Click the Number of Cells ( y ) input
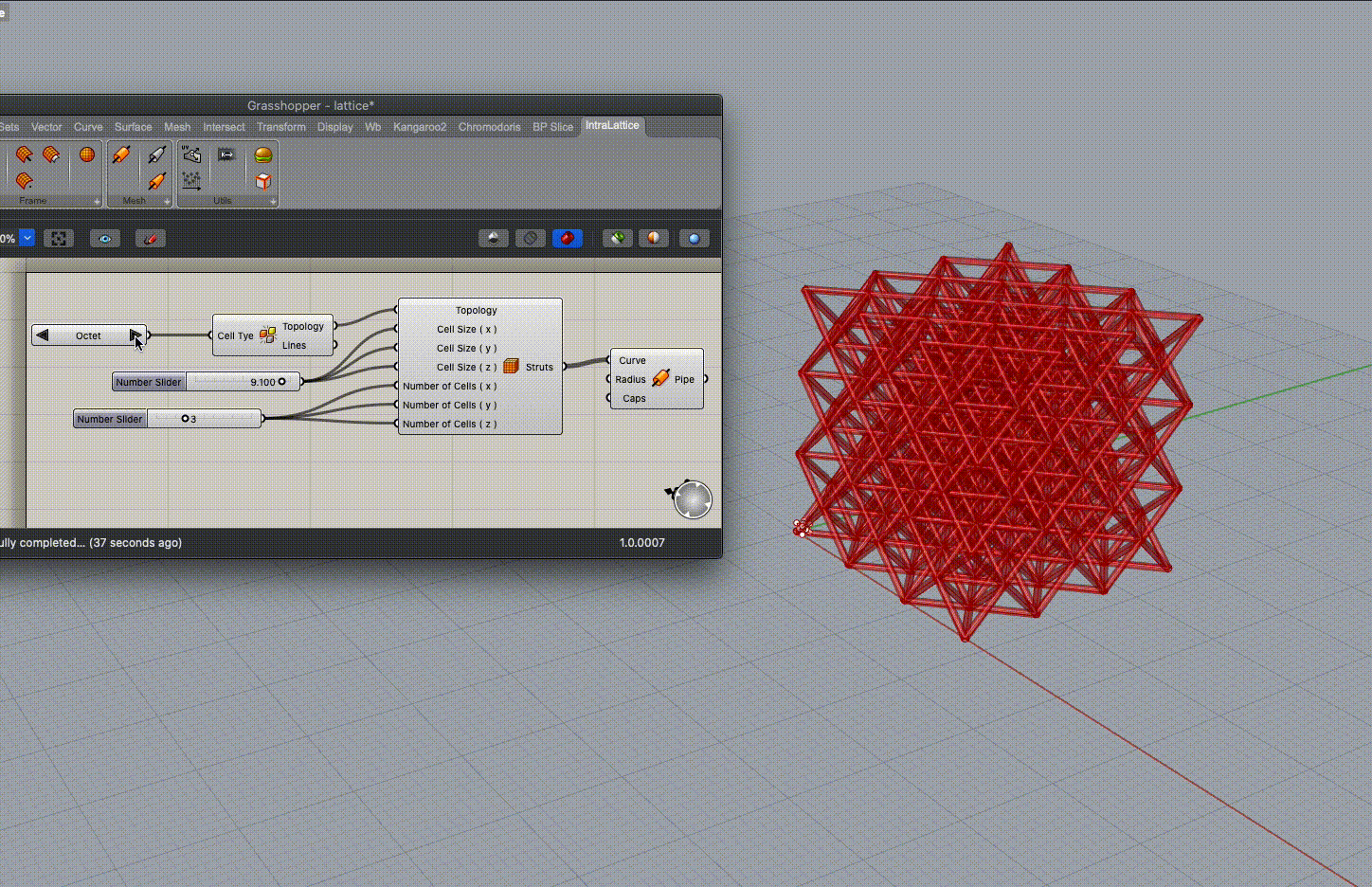The height and width of the screenshot is (887, 1372). [x=449, y=405]
